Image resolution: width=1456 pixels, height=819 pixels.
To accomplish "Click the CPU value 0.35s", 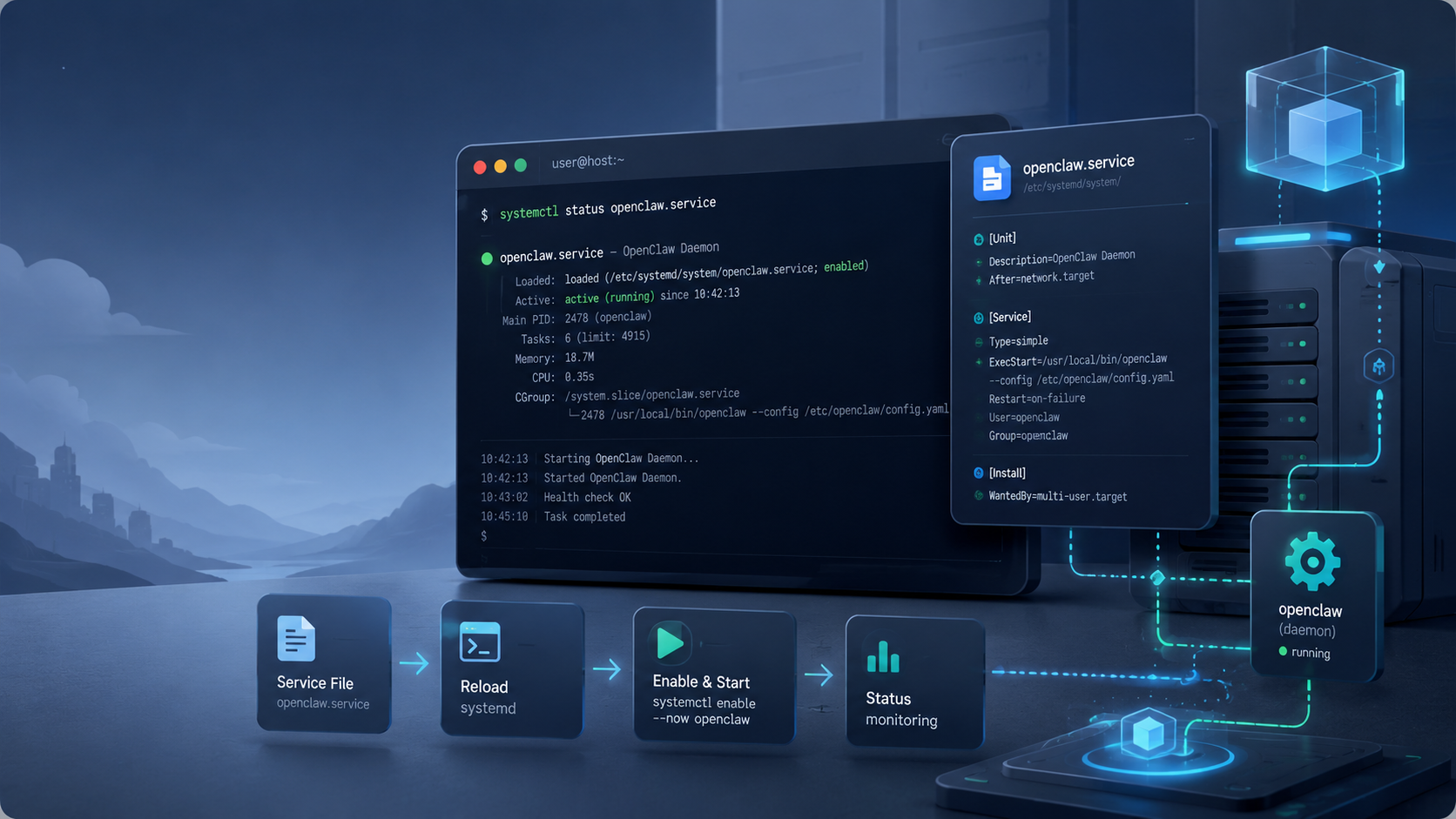I will tap(579, 377).
